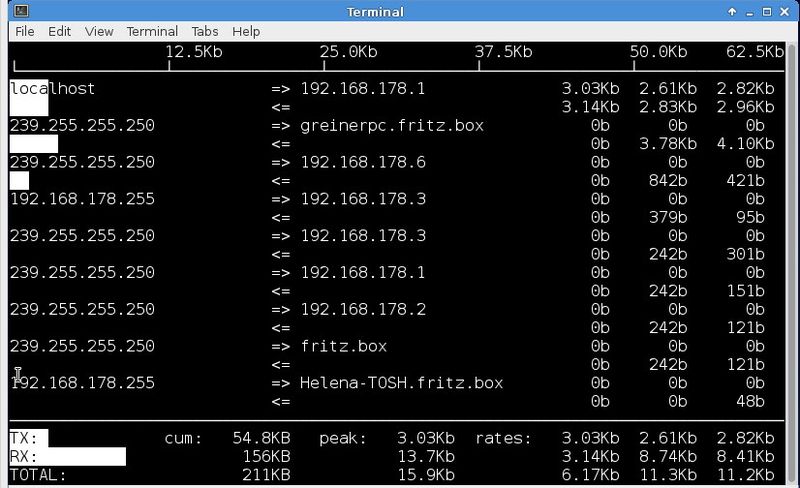The width and height of the screenshot is (800, 488).
Task: Click the localhost host entry
Action: (53, 89)
